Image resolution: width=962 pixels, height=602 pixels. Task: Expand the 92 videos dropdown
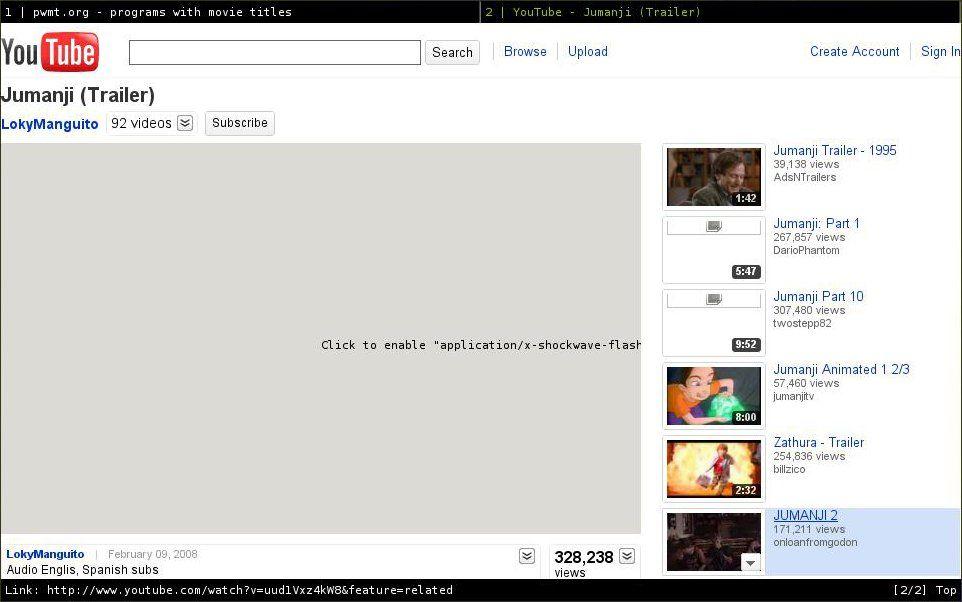coord(185,123)
